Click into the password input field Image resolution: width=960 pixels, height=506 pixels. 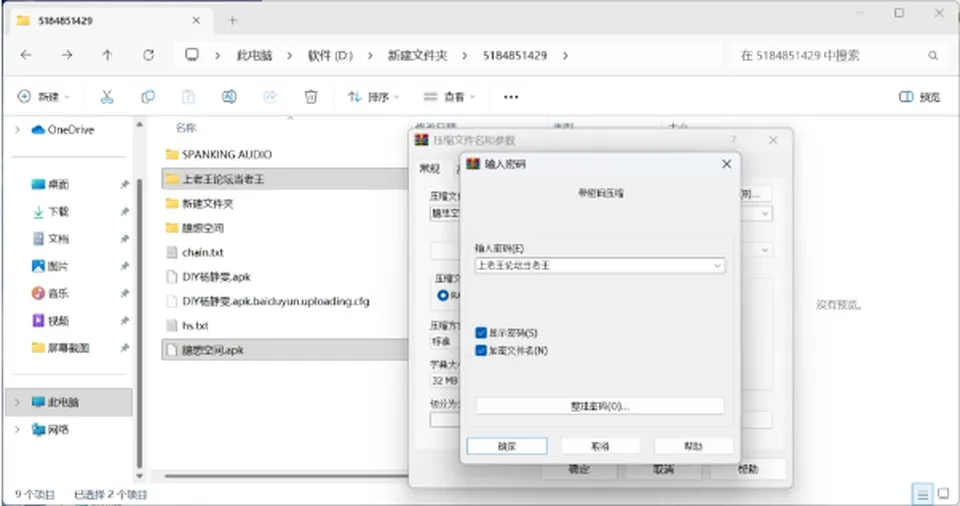point(593,265)
